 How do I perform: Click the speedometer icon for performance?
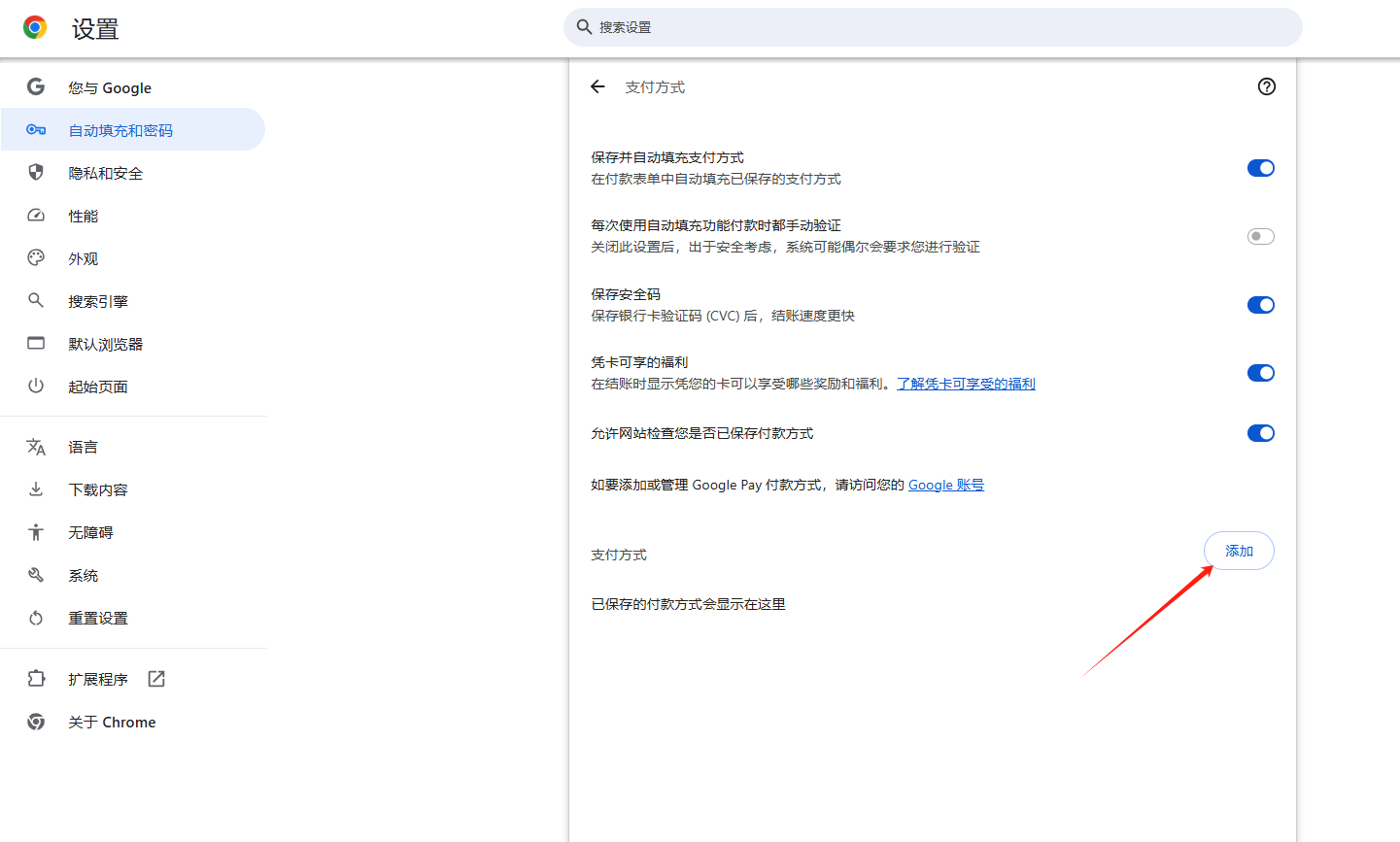36,215
